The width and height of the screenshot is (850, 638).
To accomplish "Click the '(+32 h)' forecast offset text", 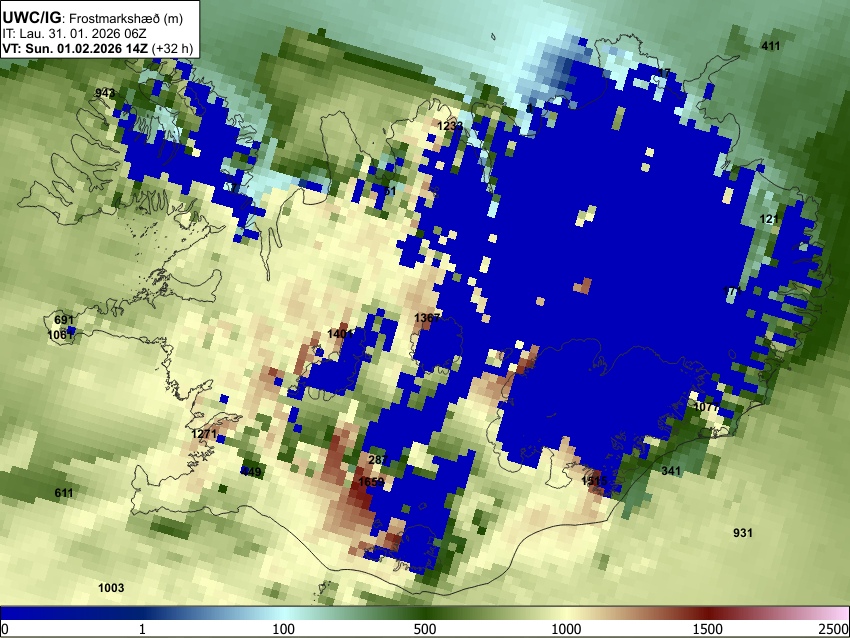I will pyautogui.click(x=172, y=48).
